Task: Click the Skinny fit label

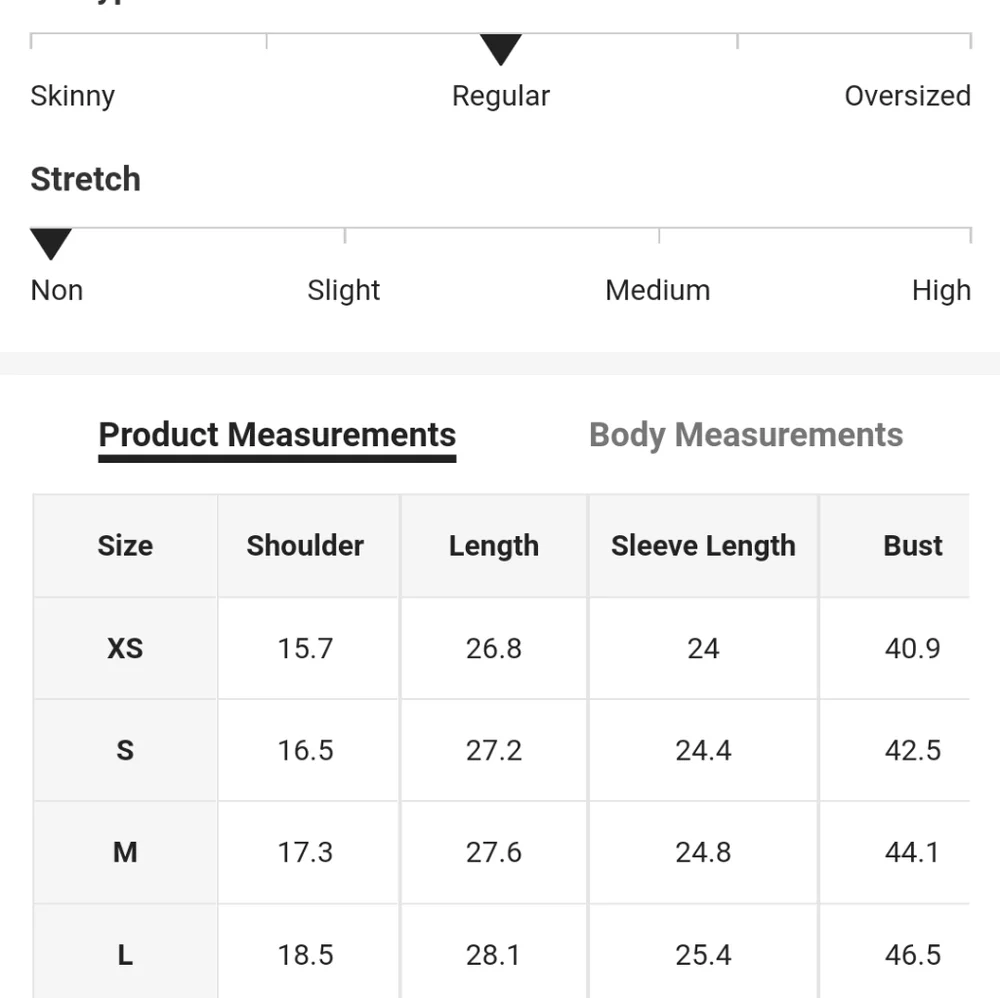Action: coord(73,96)
